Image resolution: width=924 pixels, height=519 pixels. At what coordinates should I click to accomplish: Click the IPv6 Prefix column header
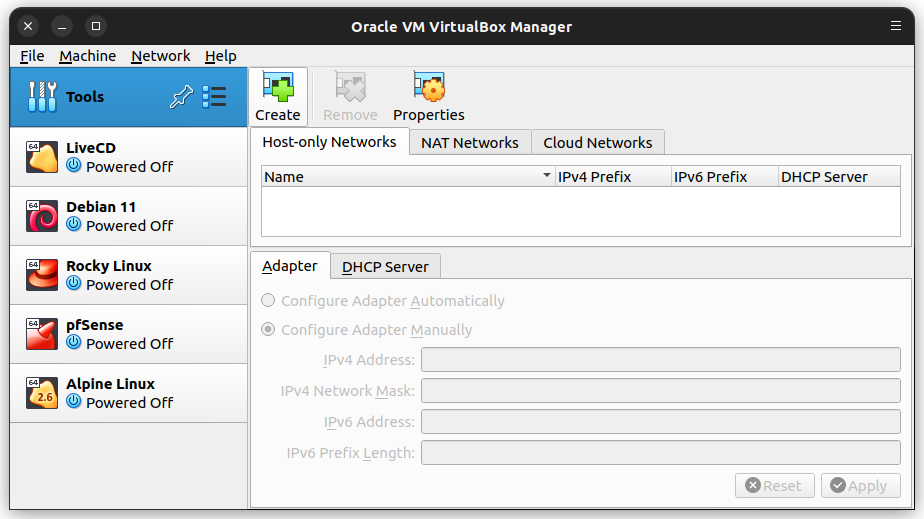[x=724, y=177]
